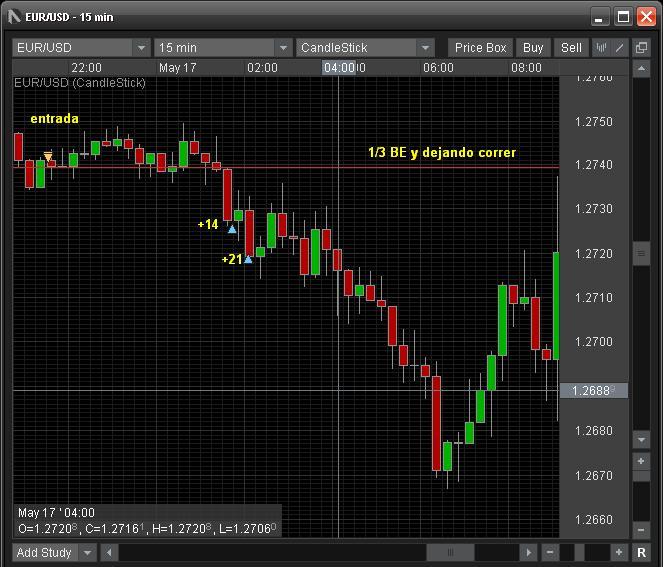Click the Price Box button

480,48
